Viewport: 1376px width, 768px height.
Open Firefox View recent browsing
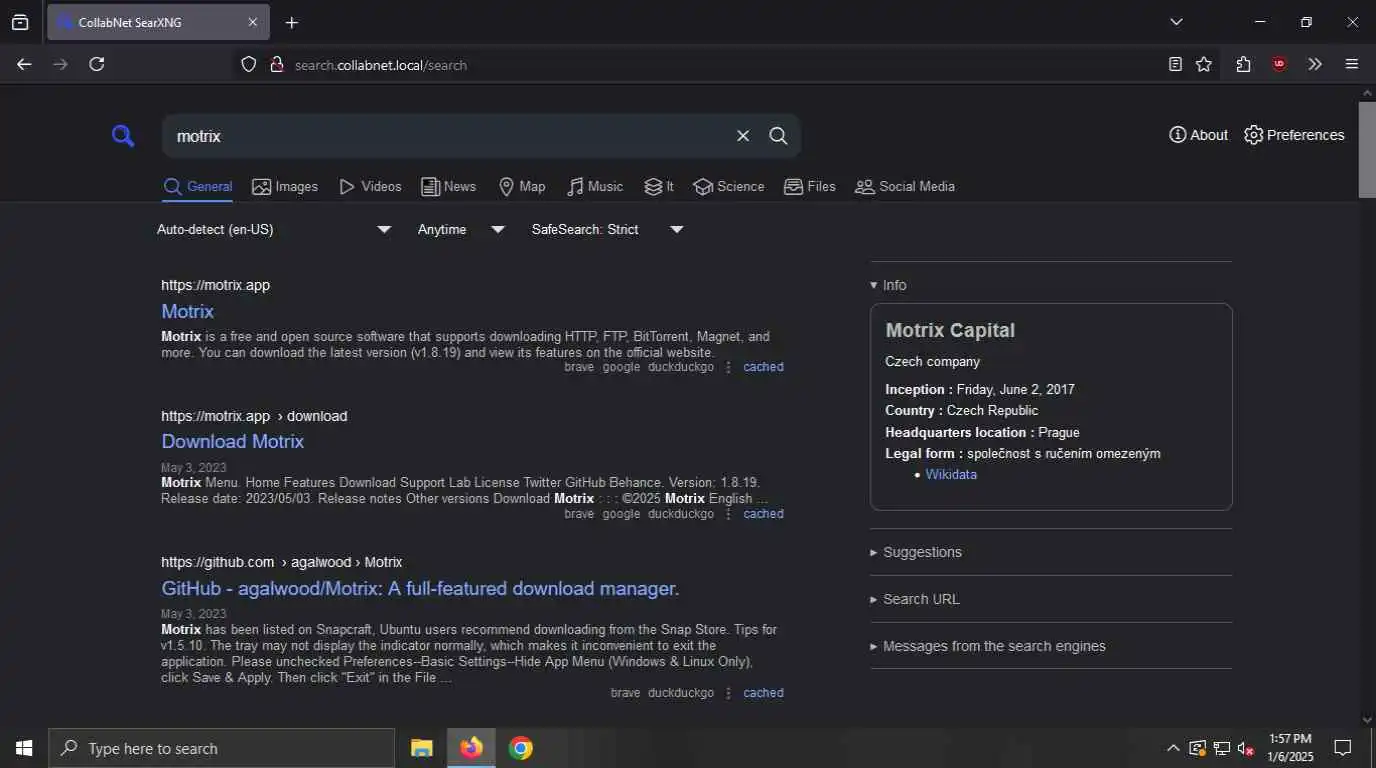[20, 22]
